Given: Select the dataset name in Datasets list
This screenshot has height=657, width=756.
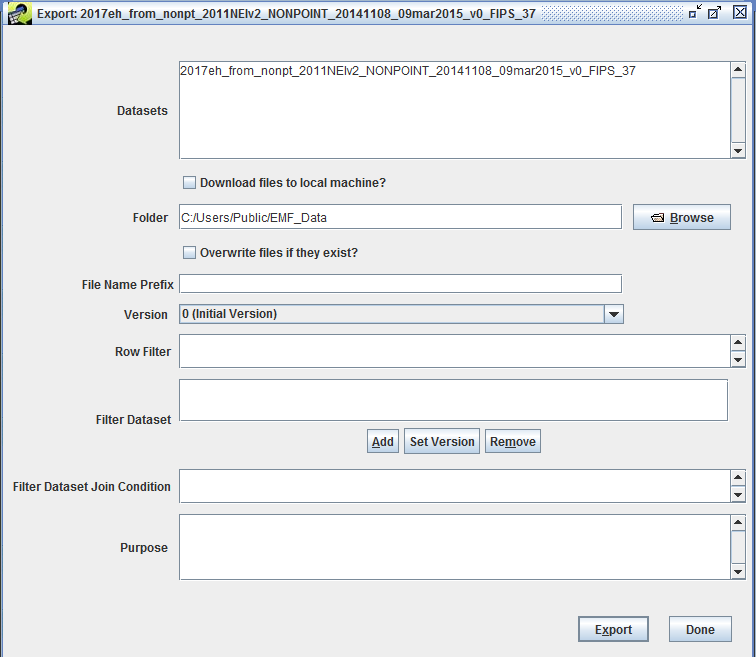Looking at the screenshot, I should [408, 71].
